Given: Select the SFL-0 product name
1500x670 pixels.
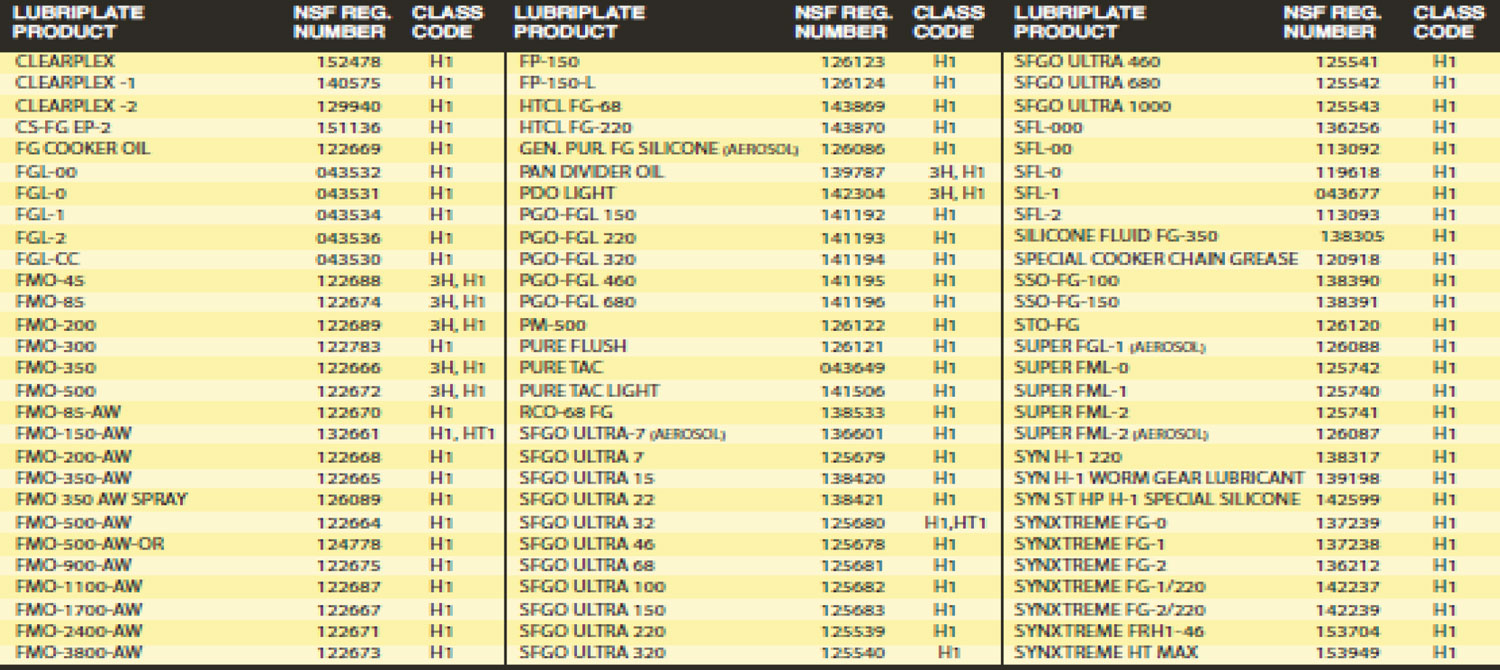Looking at the screenshot, I should [1036, 172].
